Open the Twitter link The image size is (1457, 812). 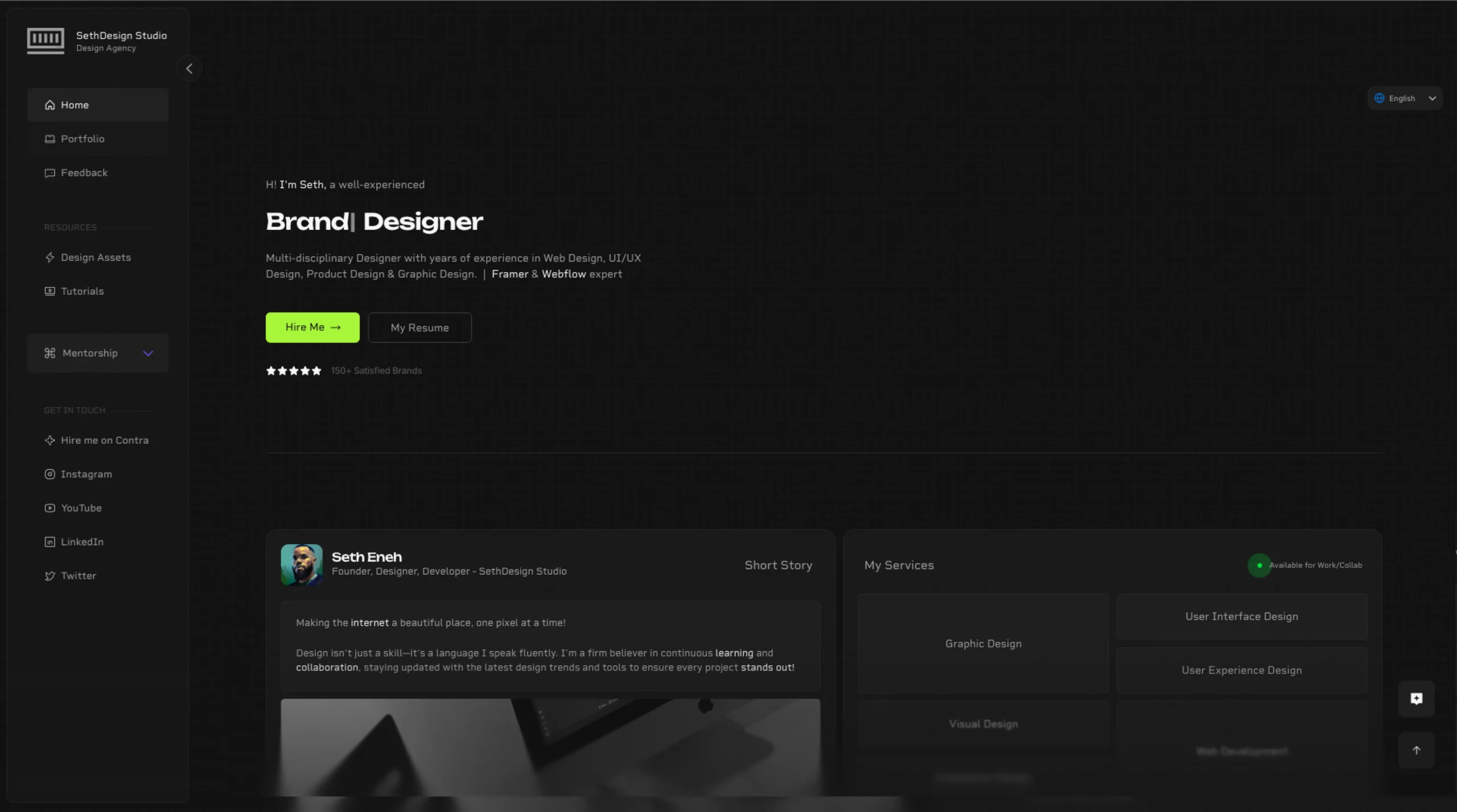tap(98, 576)
